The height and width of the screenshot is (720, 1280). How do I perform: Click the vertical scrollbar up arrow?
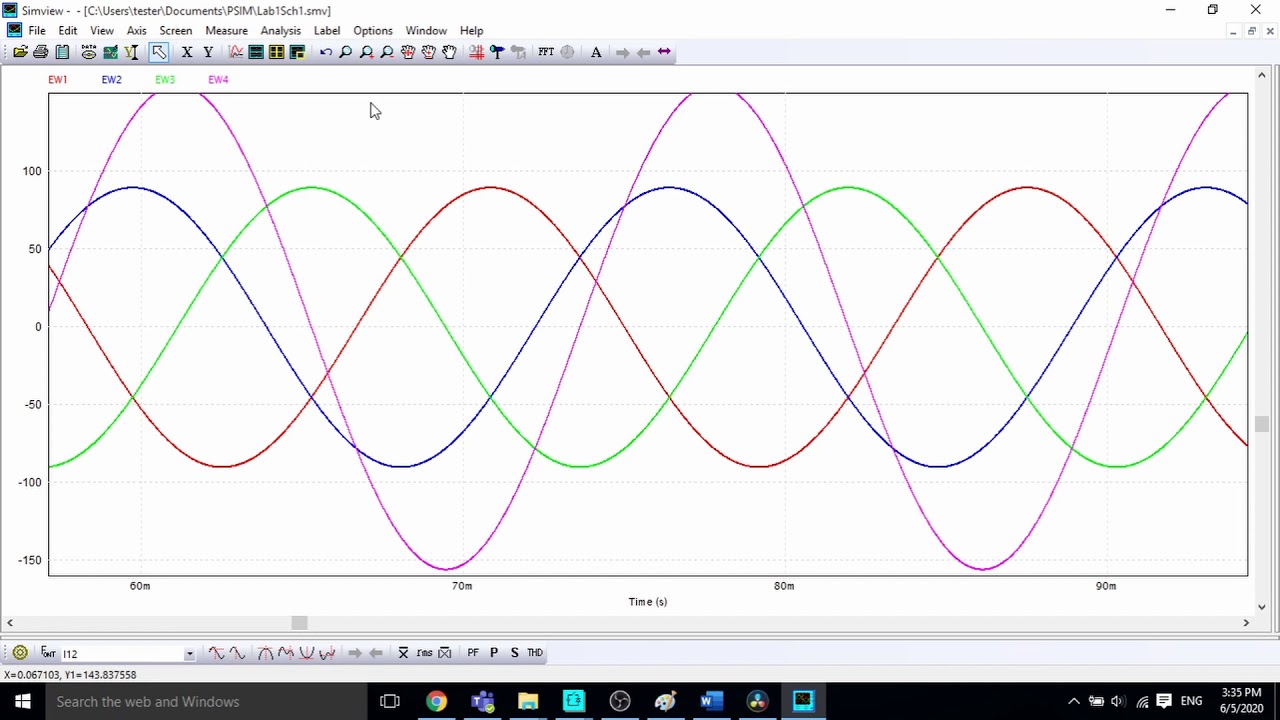coord(1262,75)
